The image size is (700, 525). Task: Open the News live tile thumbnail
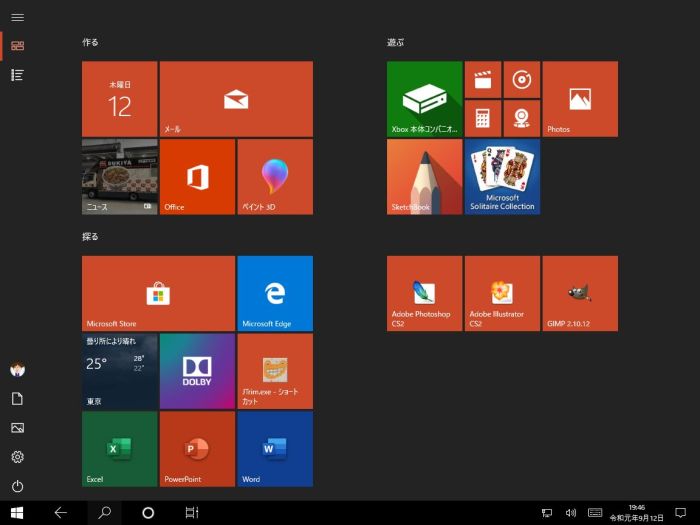tap(119, 177)
